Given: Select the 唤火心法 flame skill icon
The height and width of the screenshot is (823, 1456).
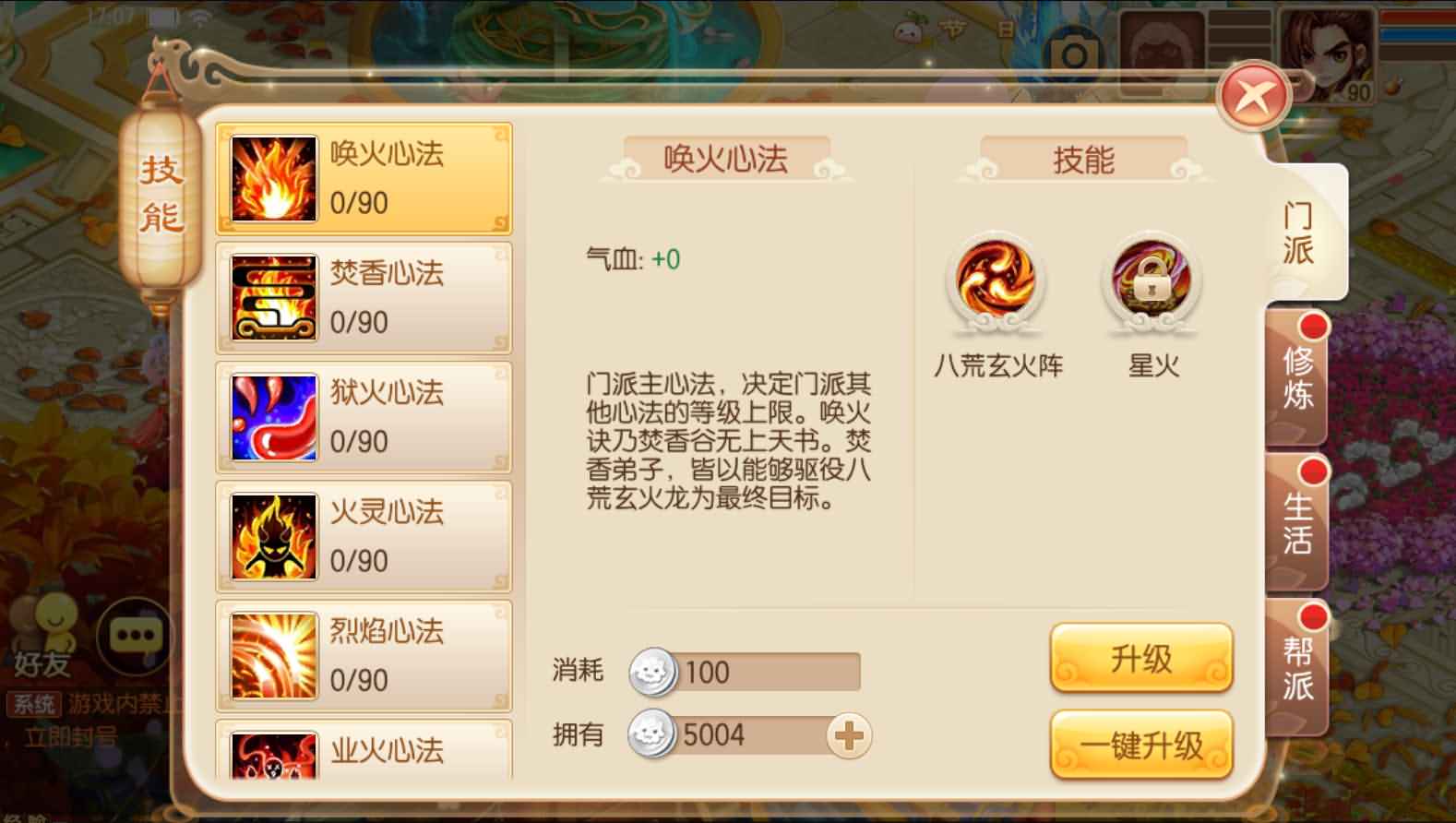Looking at the screenshot, I should [x=273, y=179].
